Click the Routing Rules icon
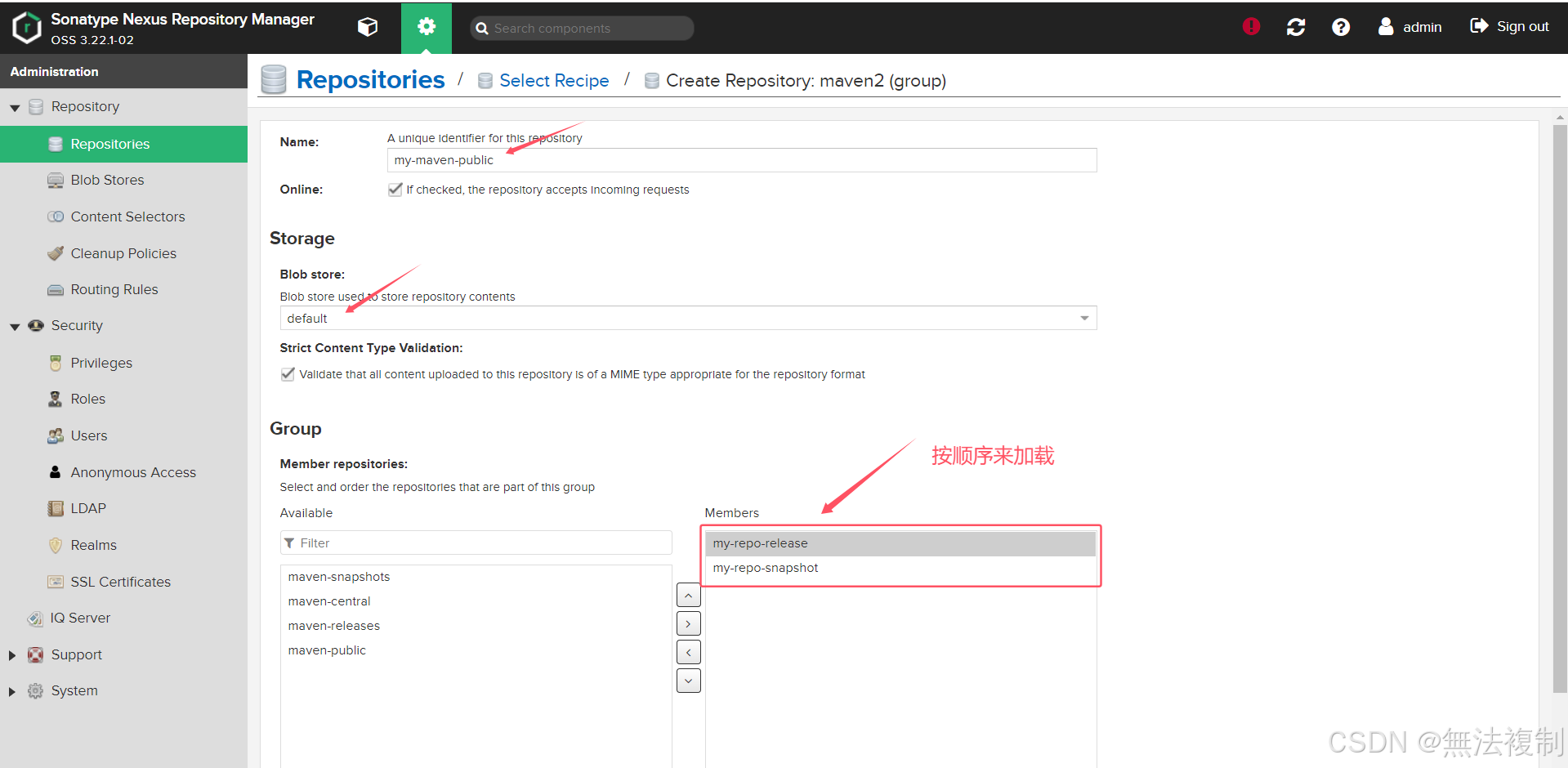 pyautogui.click(x=55, y=290)
